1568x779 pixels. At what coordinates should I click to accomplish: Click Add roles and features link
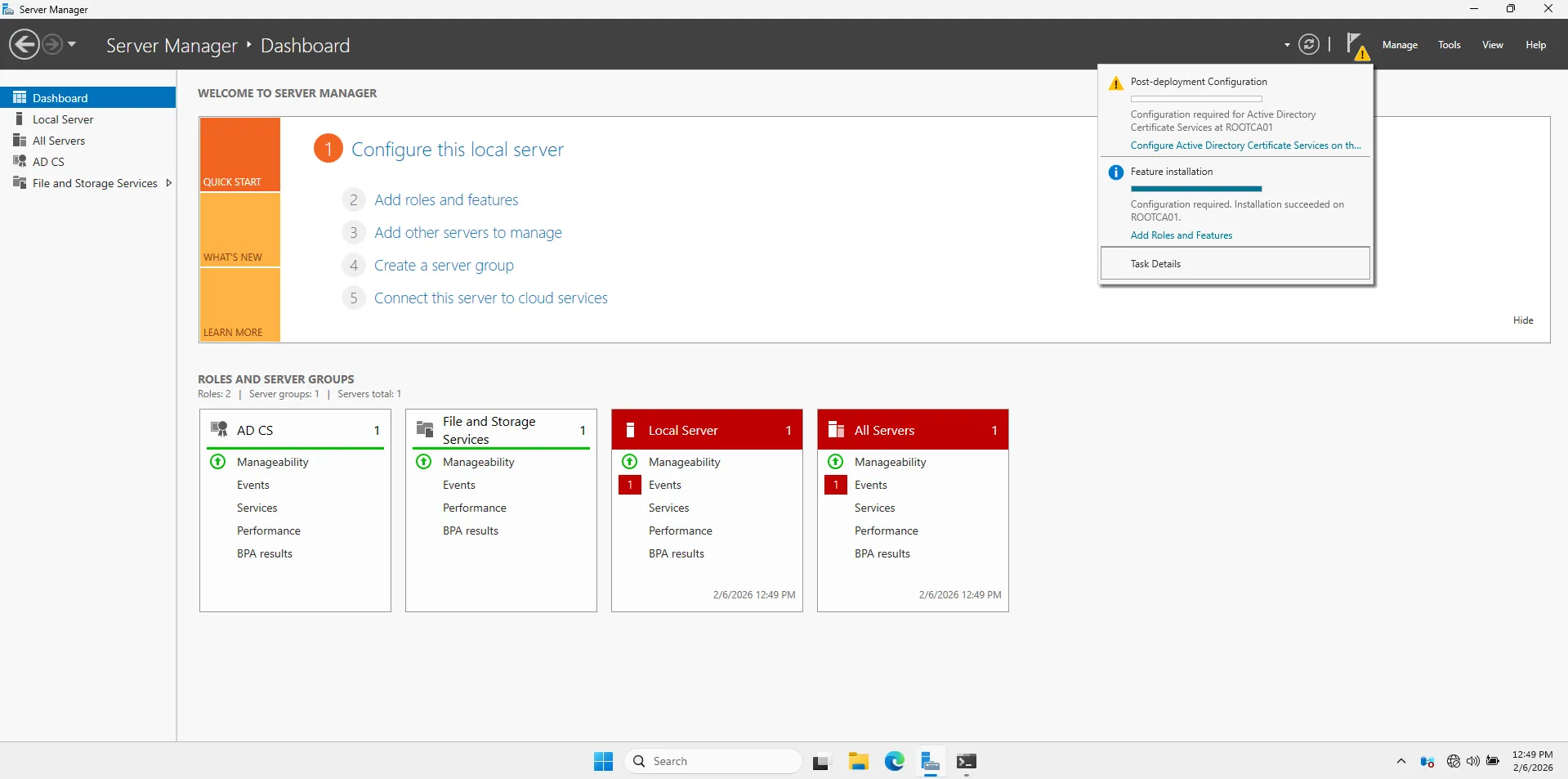446,200
